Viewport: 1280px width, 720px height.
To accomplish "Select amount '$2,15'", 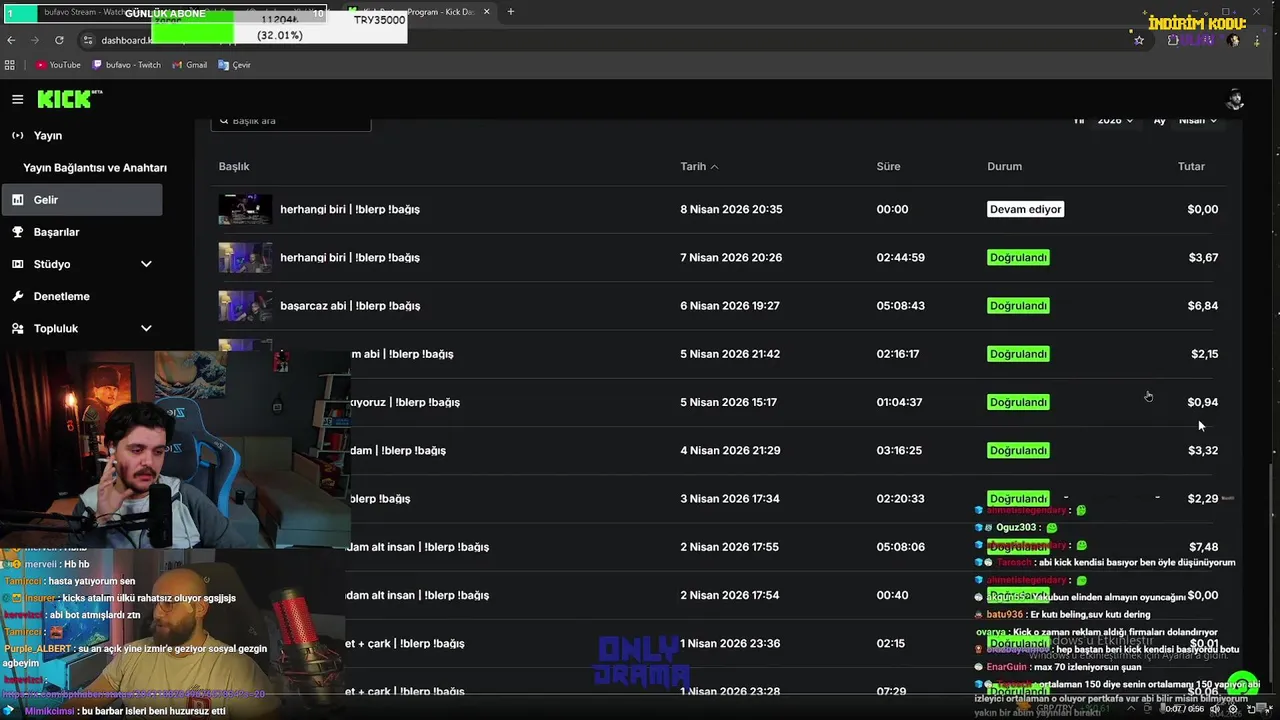I will 1204,354.
